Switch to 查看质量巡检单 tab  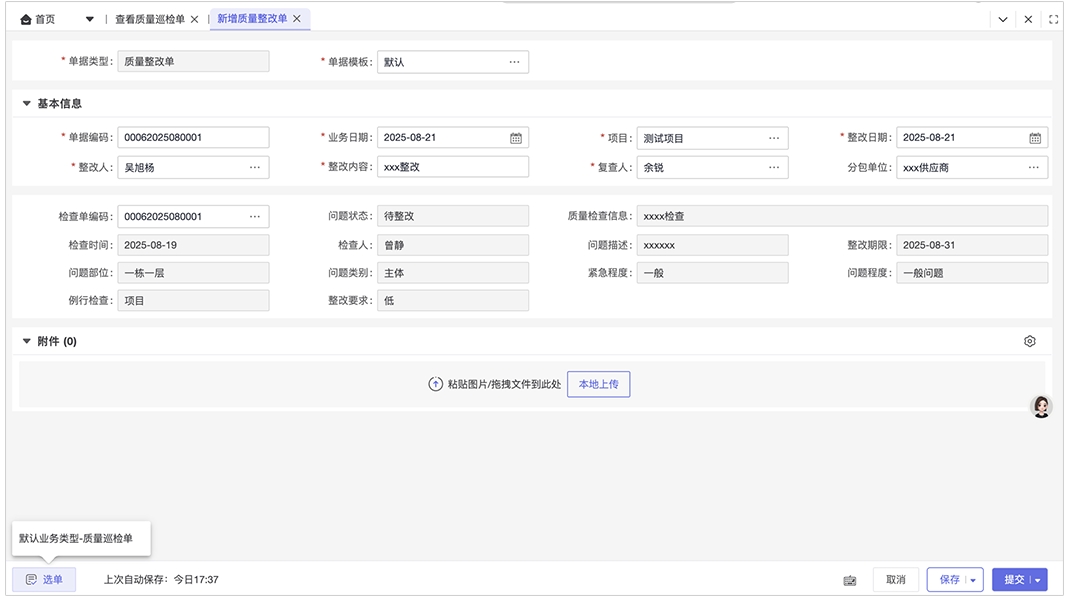(150, 19)
